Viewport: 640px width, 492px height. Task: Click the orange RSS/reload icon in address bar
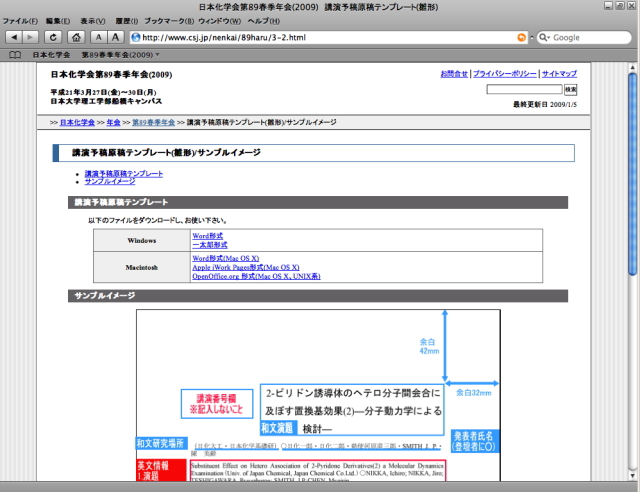pyautogui.click(x=521, y=38)
